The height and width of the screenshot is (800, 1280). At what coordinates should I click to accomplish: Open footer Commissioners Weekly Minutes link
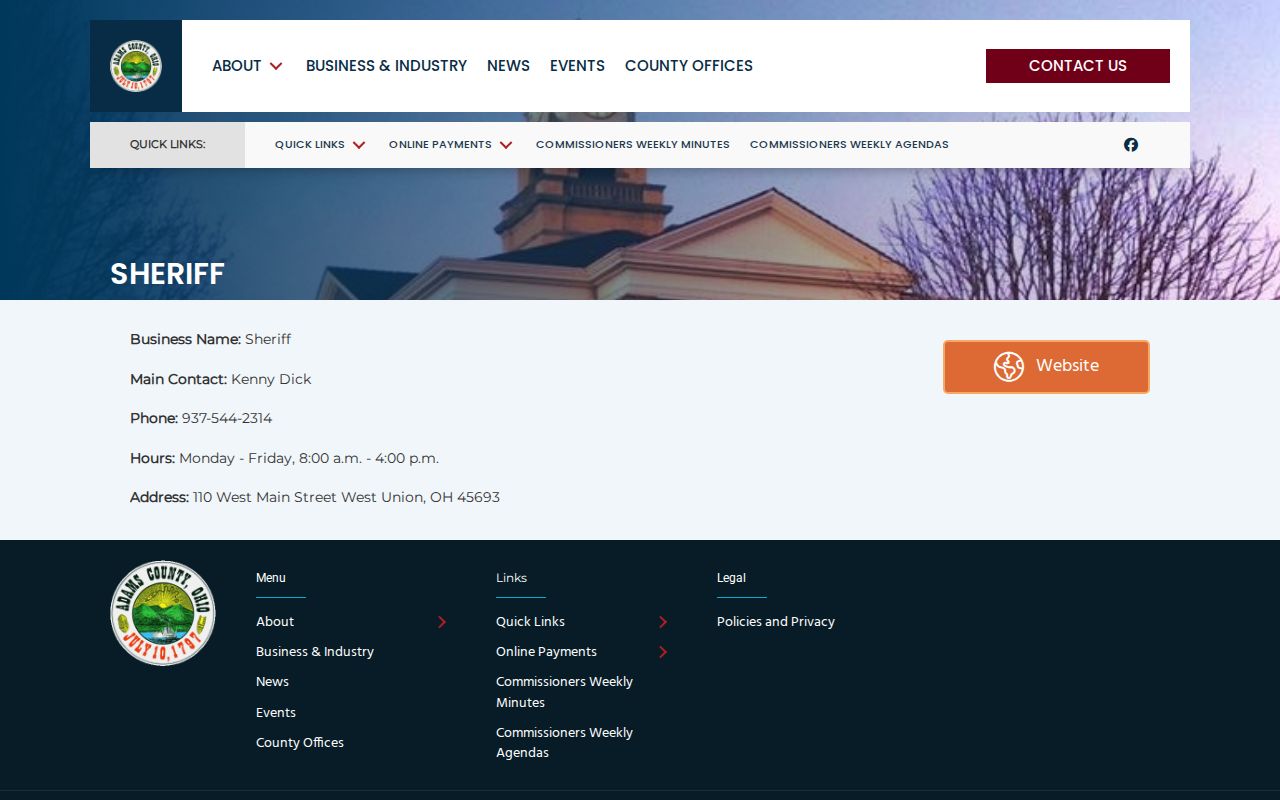click(x=564, y=692)
